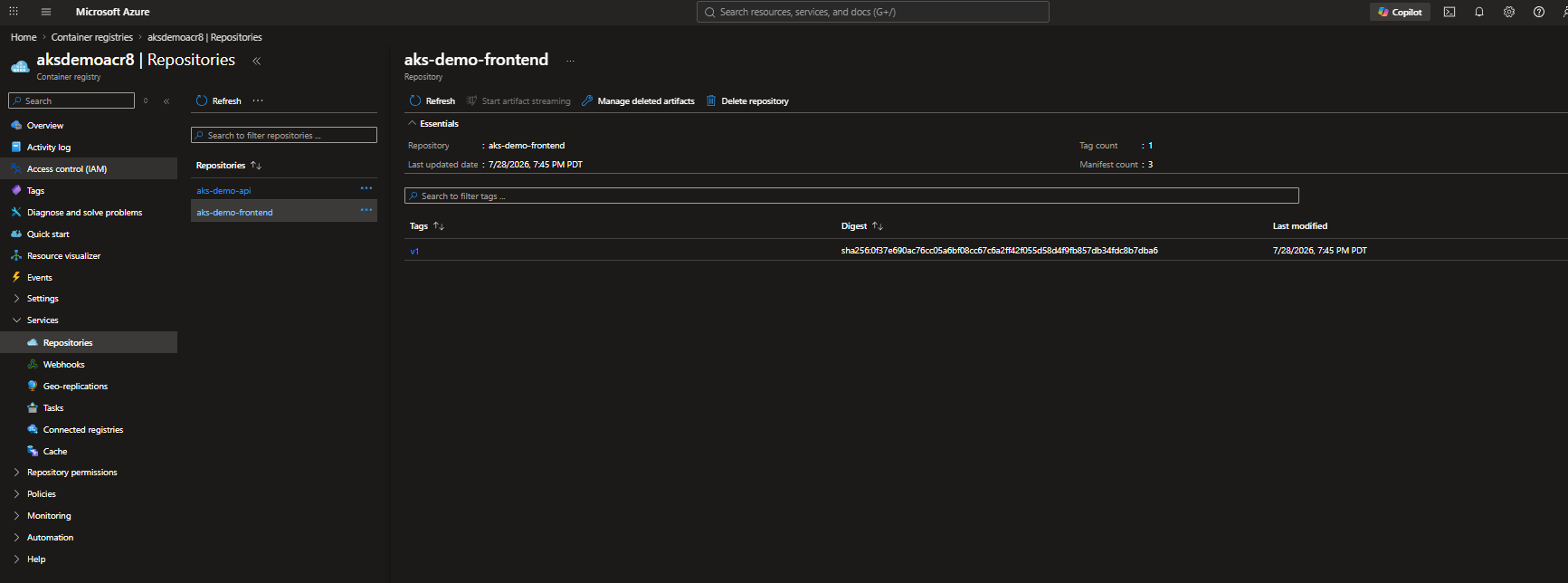Open the app launcher grid icon
Image resolution: width=1568 pixels, height=583 pixels.
[x=14, y=12]
